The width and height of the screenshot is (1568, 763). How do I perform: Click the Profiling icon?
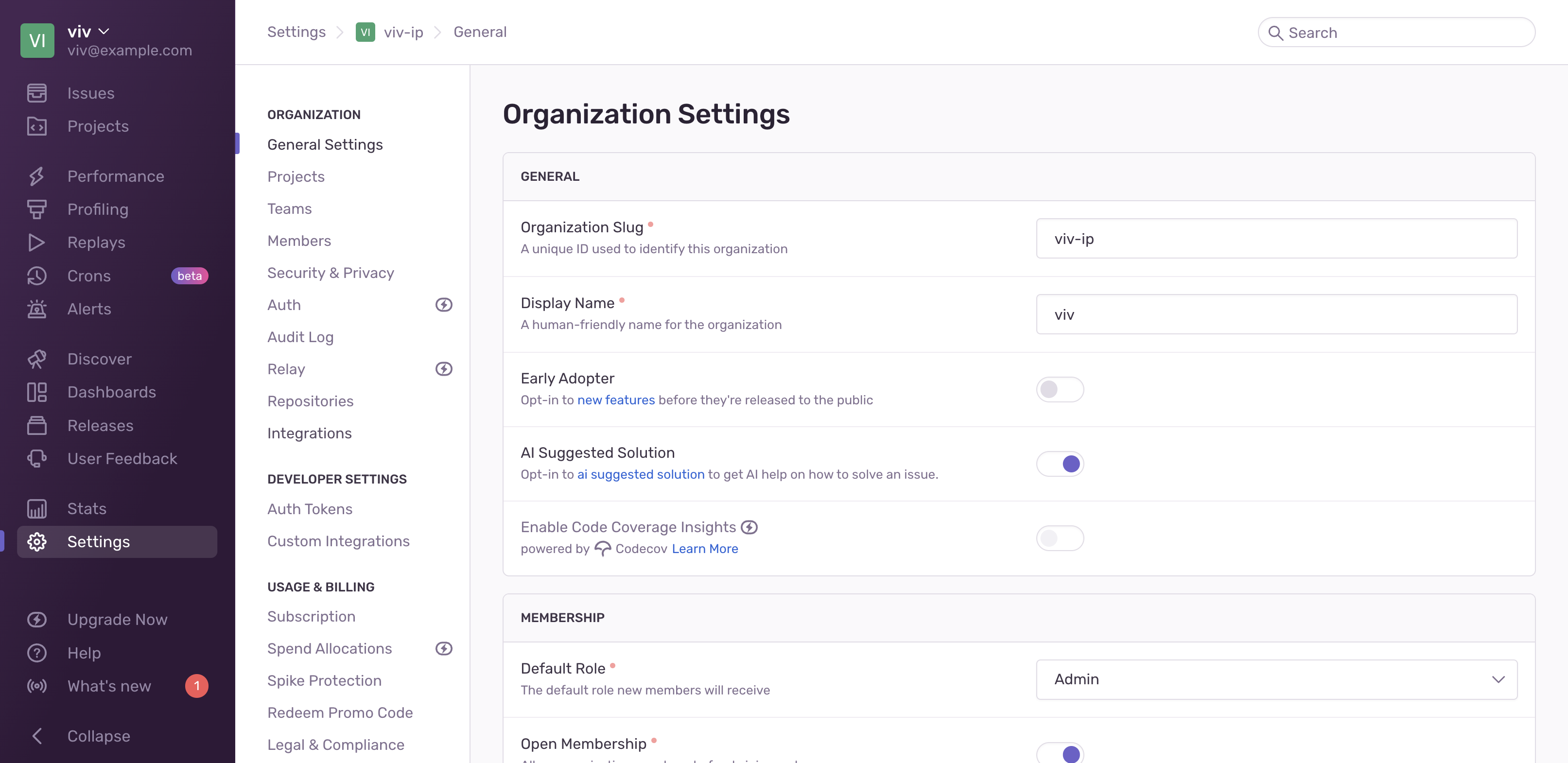(36, 209)
